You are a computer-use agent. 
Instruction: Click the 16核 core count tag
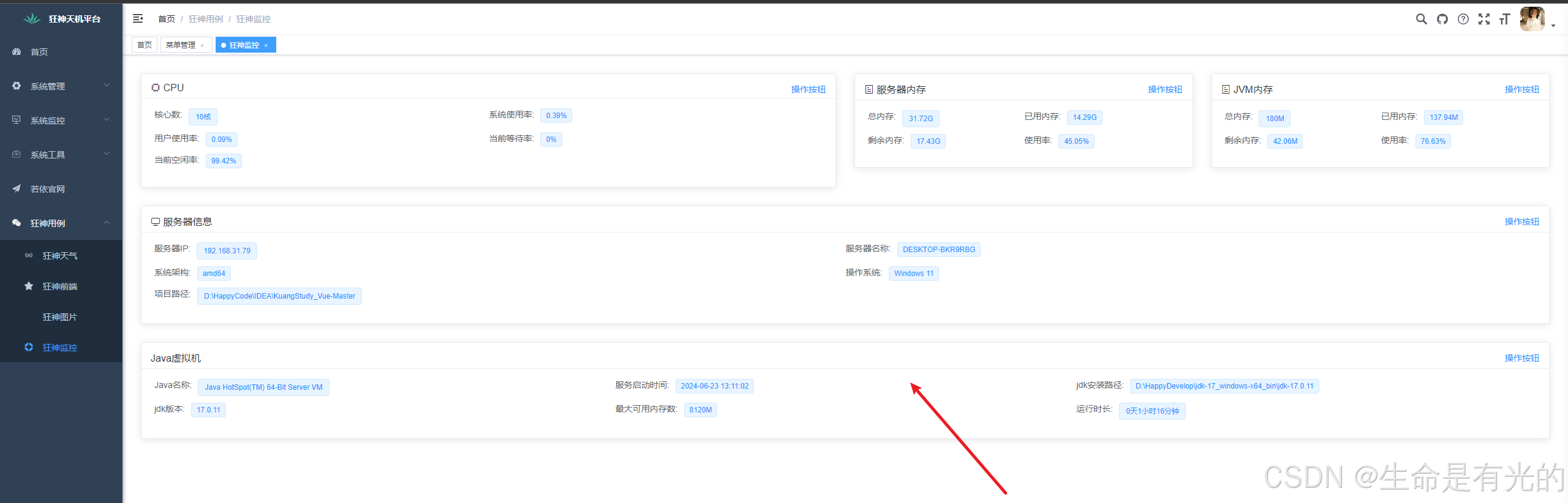tap(203, 117)
